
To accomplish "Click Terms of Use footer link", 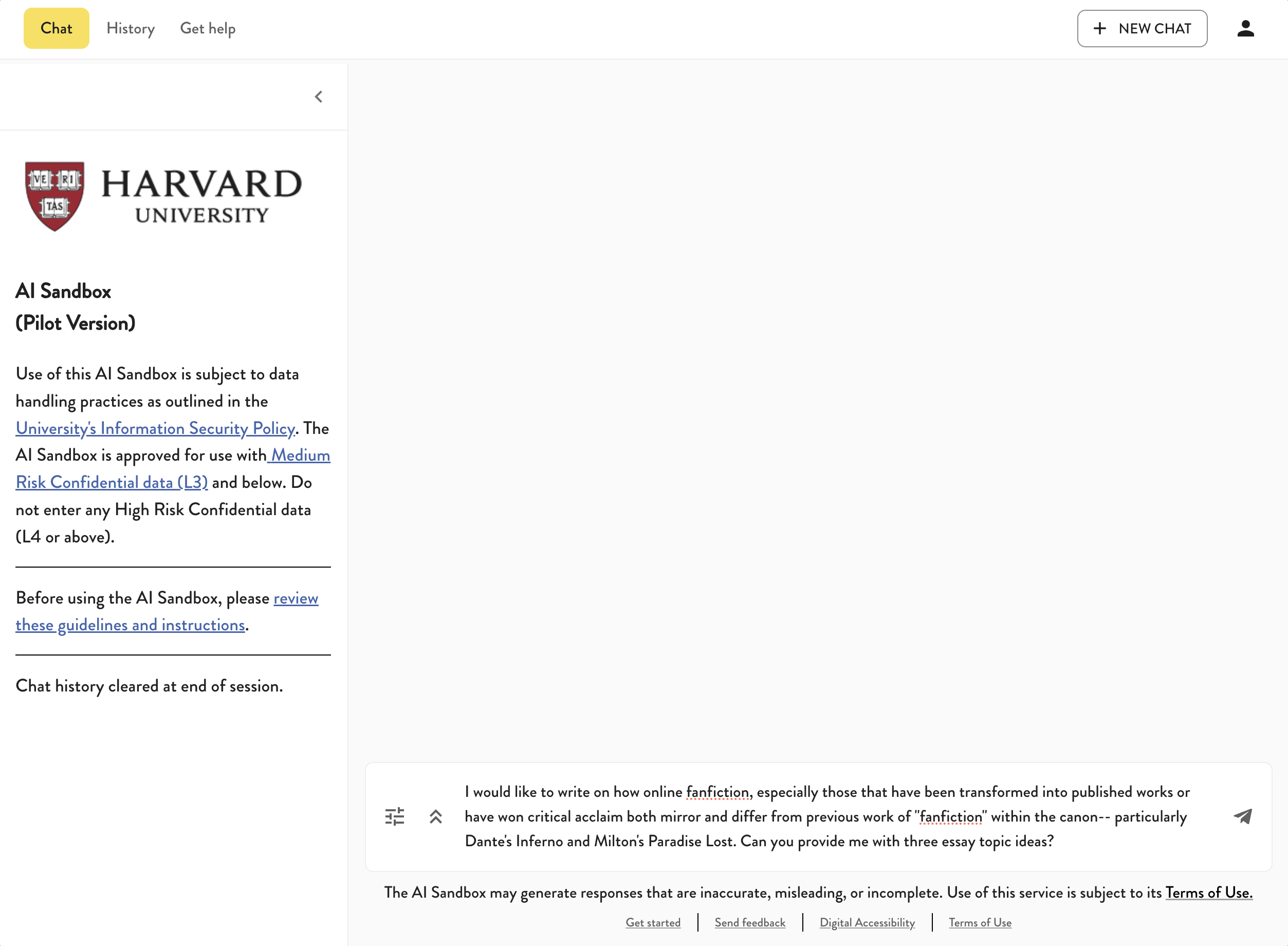I will click(980, 922).
